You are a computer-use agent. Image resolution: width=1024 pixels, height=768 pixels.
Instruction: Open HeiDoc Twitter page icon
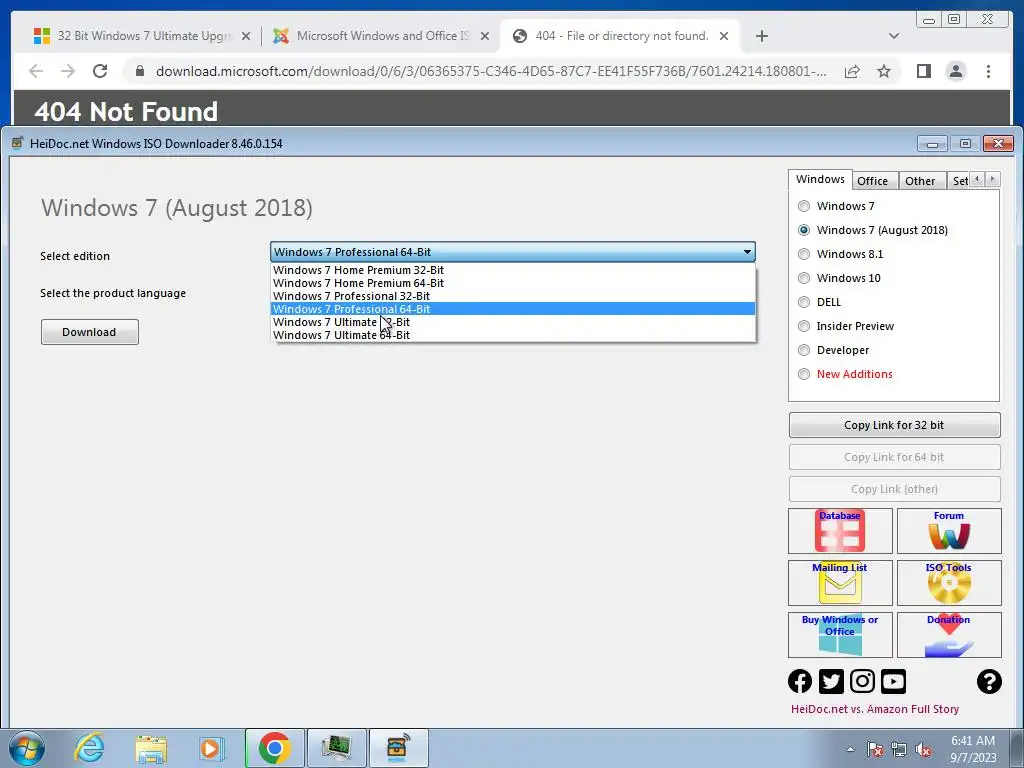tap(831, 681)
